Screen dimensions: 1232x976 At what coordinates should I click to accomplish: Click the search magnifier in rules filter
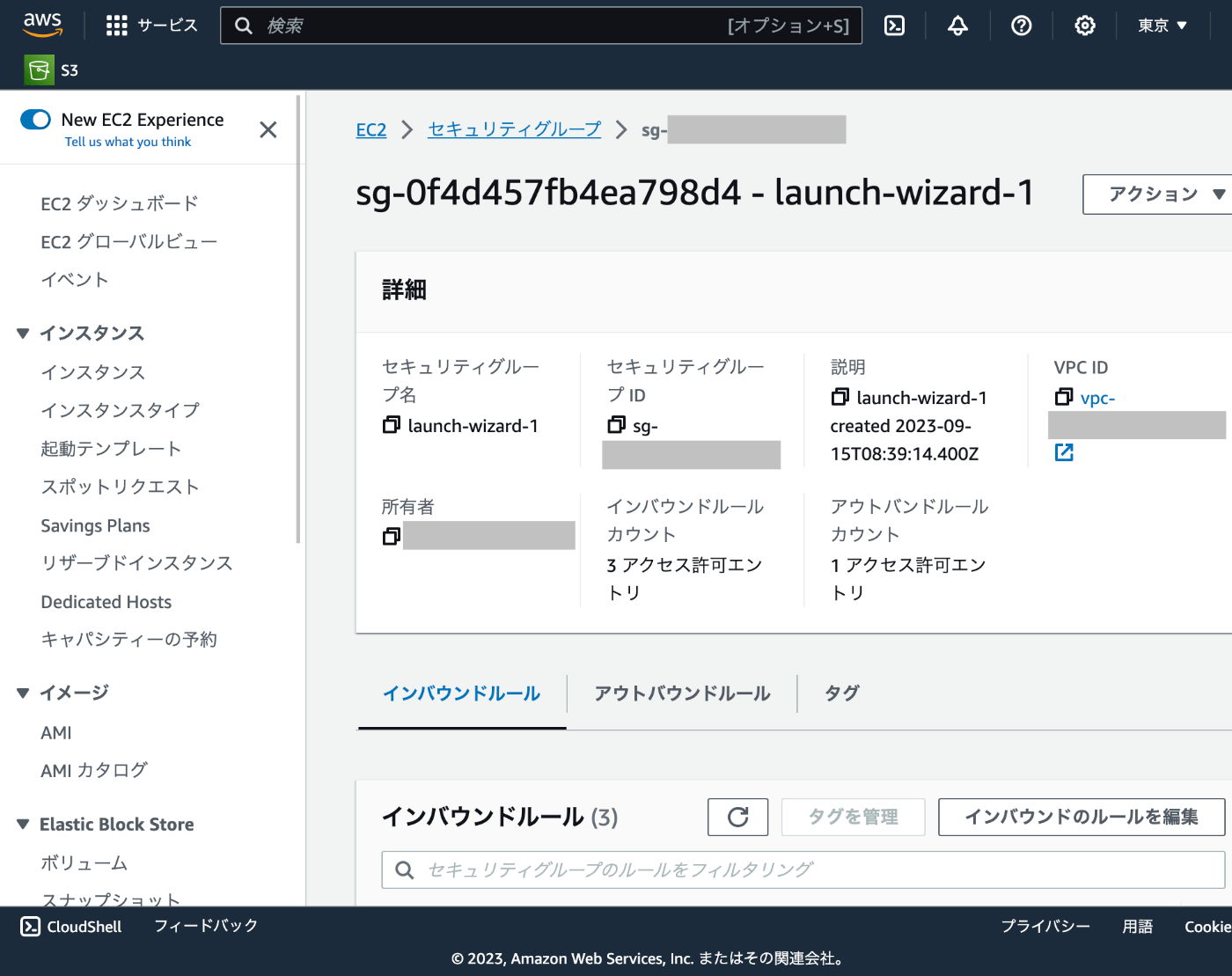405,870
